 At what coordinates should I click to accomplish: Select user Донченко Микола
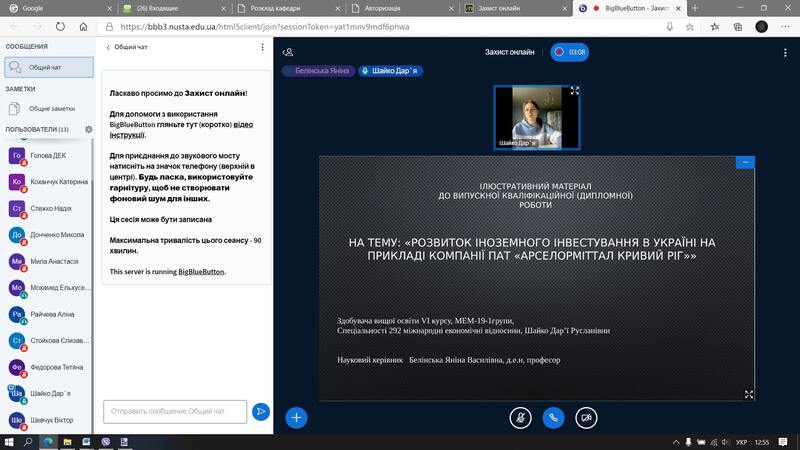[48, 235]
